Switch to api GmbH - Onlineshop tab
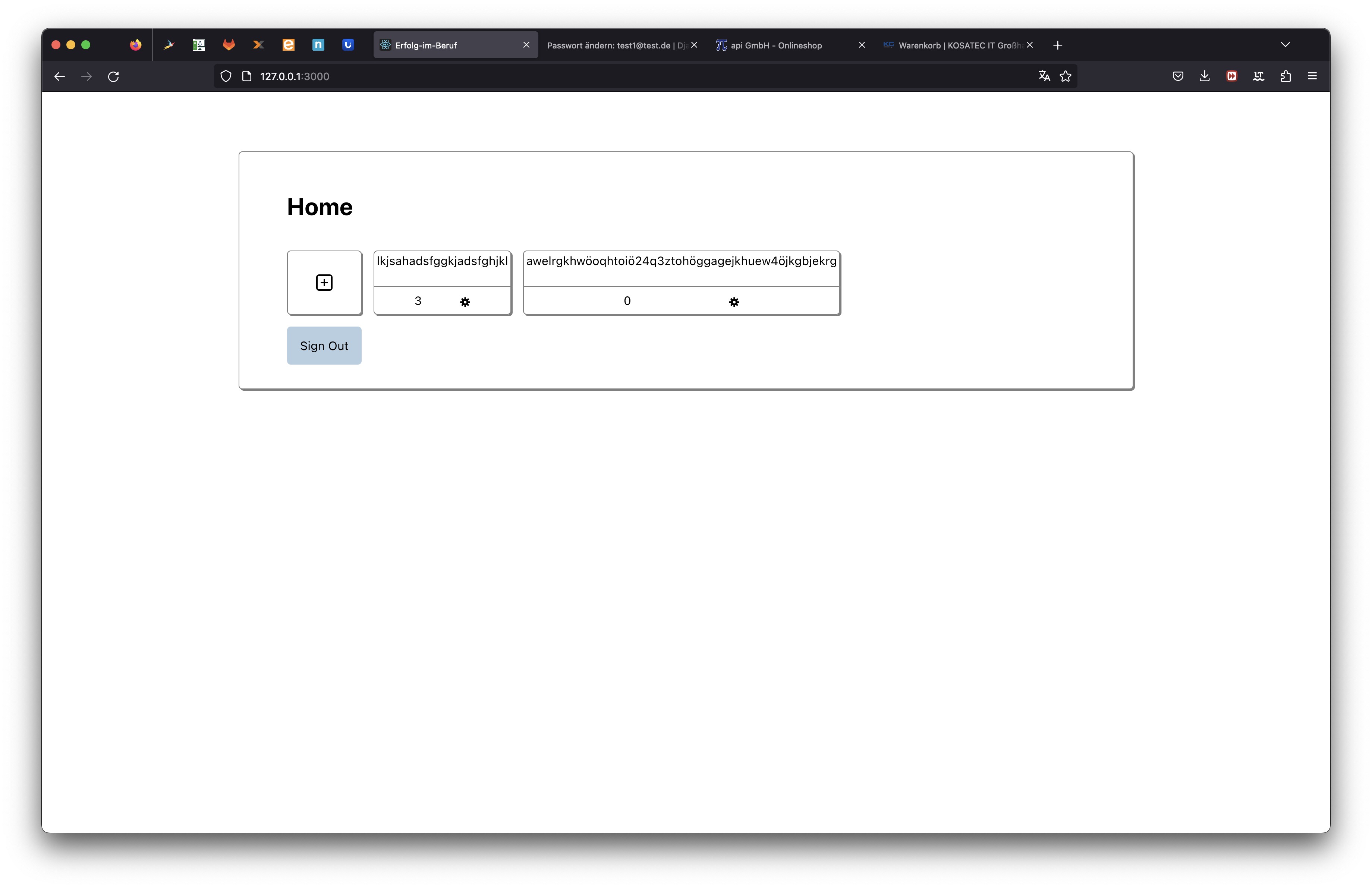The height and width of the screenshot is (888, 1372). [776, 45]
